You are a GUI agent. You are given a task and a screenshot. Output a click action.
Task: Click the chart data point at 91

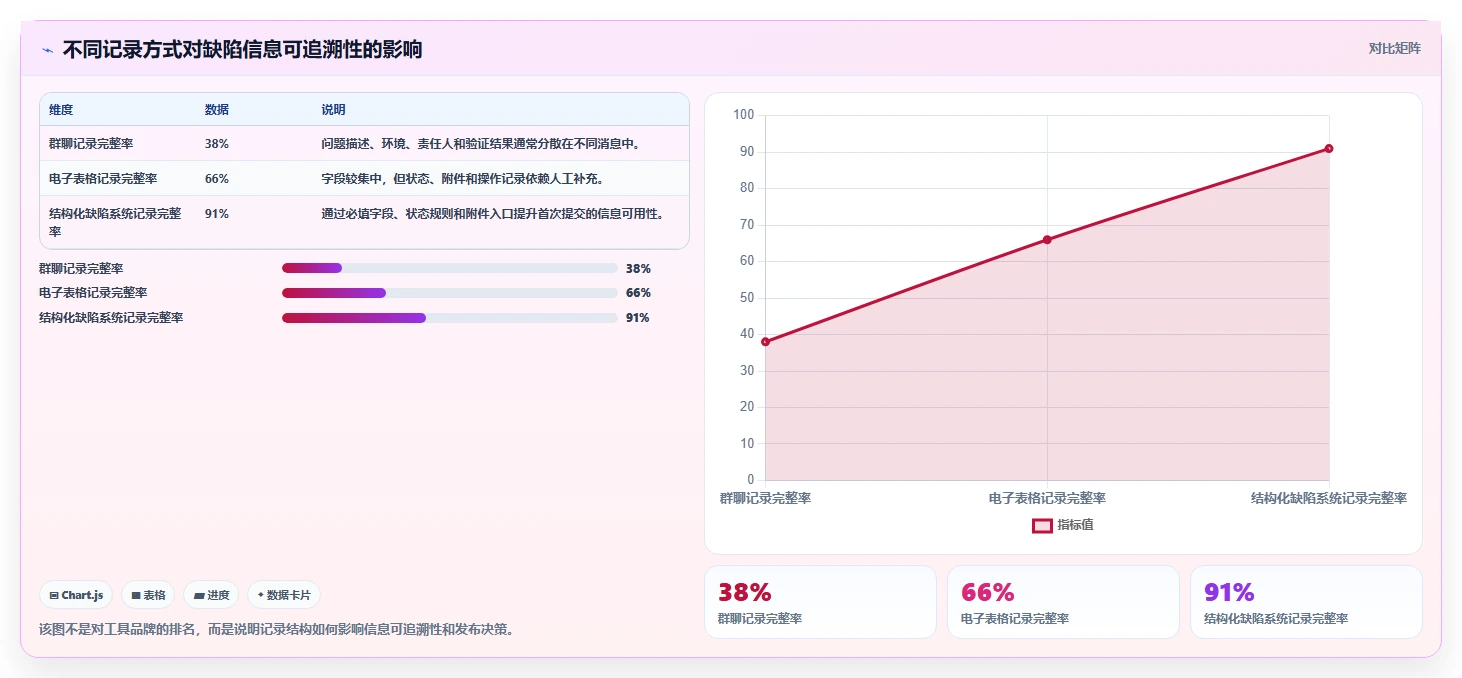1329,148
